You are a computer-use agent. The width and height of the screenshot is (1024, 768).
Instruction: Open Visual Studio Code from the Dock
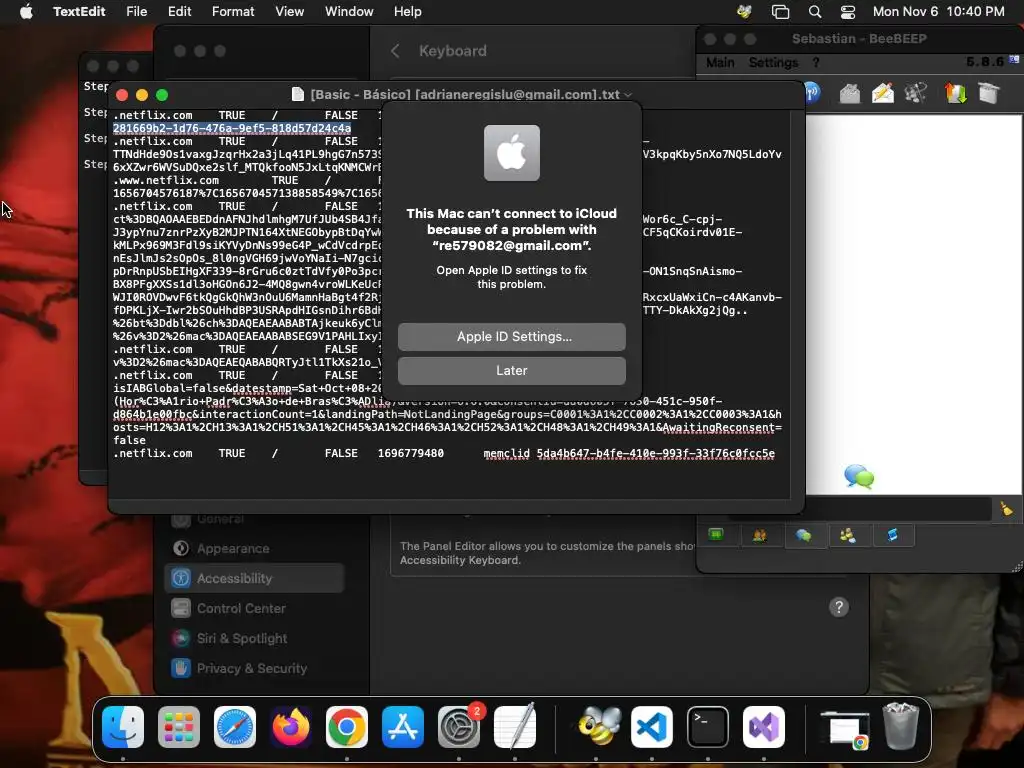(x=652, y=726)
